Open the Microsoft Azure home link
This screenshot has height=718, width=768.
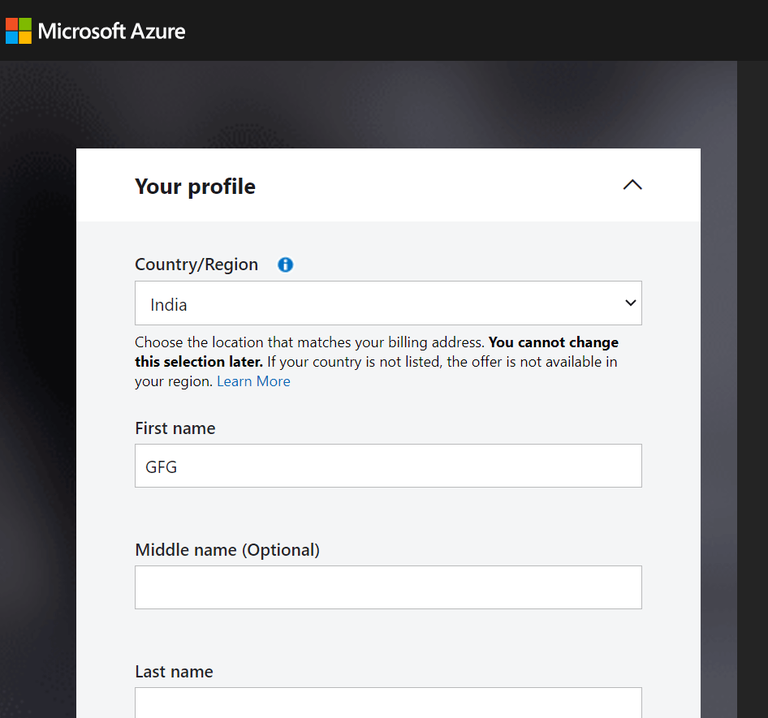pos(111,31)
